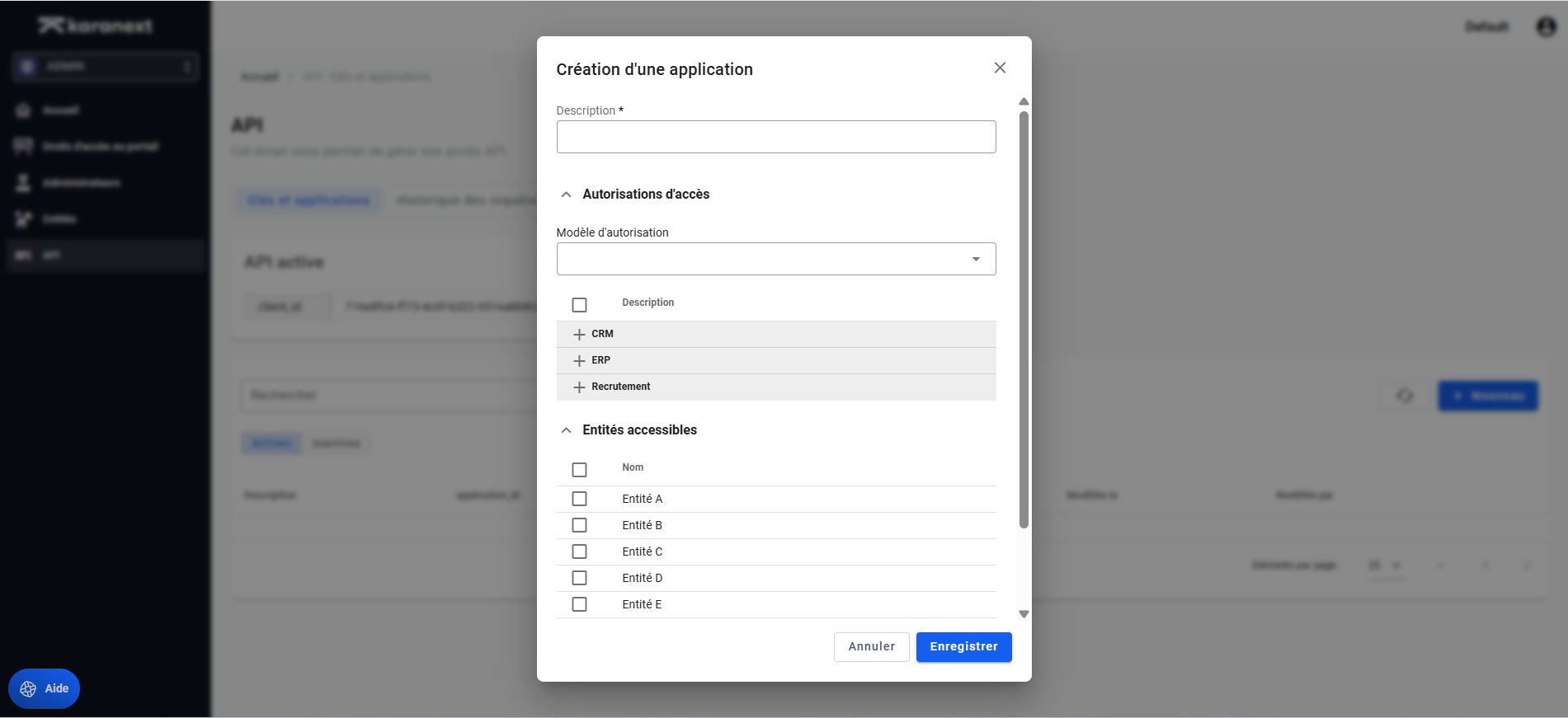Click the Rechercher search field in background
1568x718 pixels.
388,395
